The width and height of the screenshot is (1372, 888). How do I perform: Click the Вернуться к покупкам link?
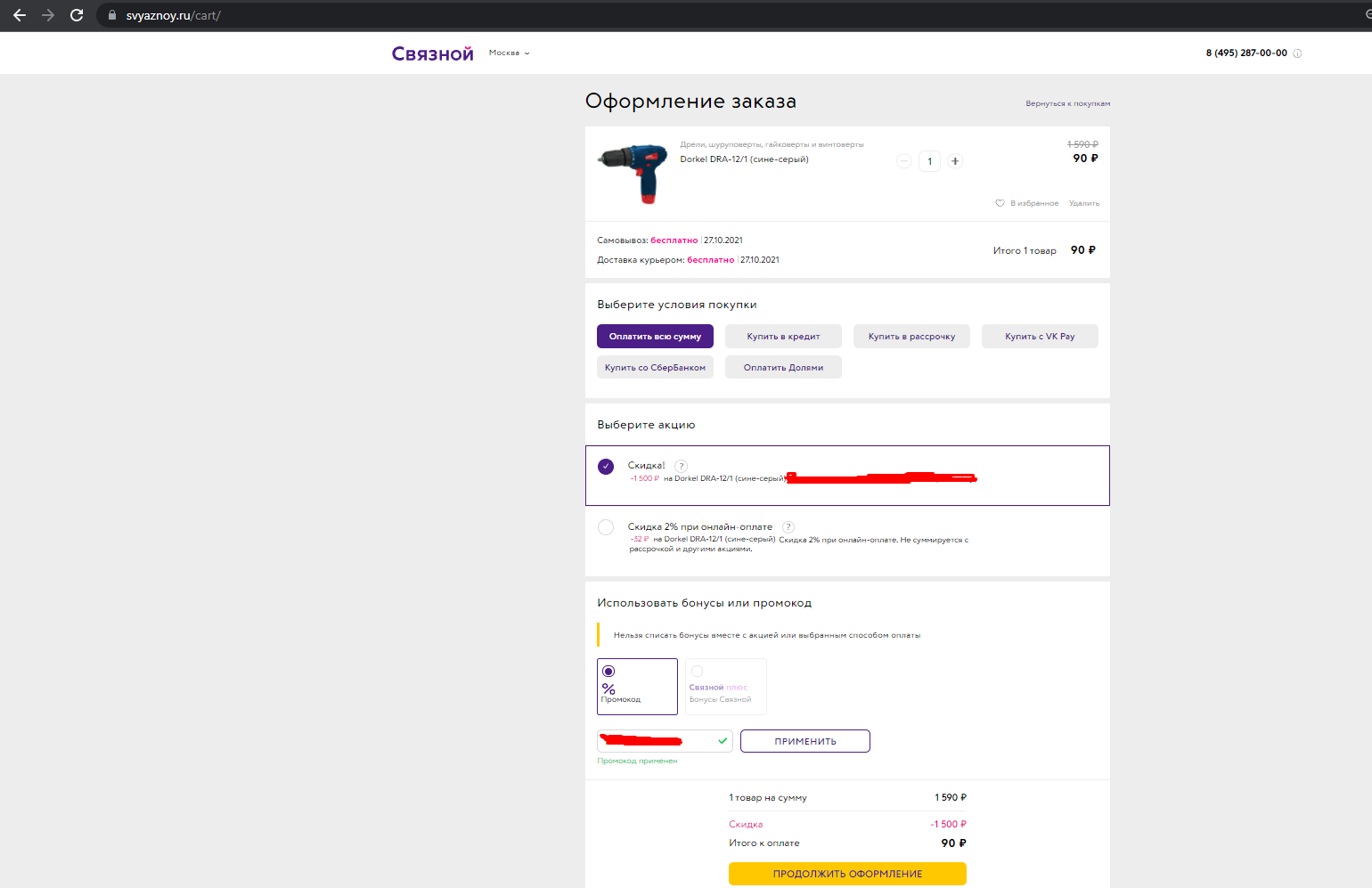(x=1067, y=103)
